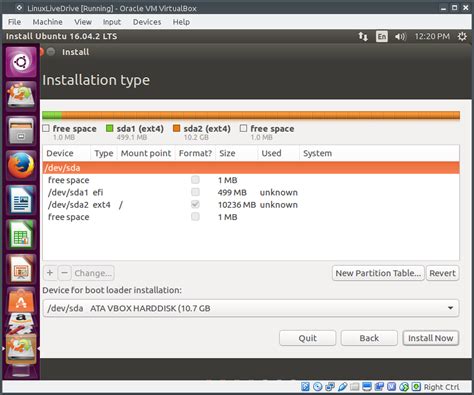Image resolution: width=474 pixels, height=395 pixels.
Task: Open the network indicator in the top panel
Action: [x=363, y=36]
